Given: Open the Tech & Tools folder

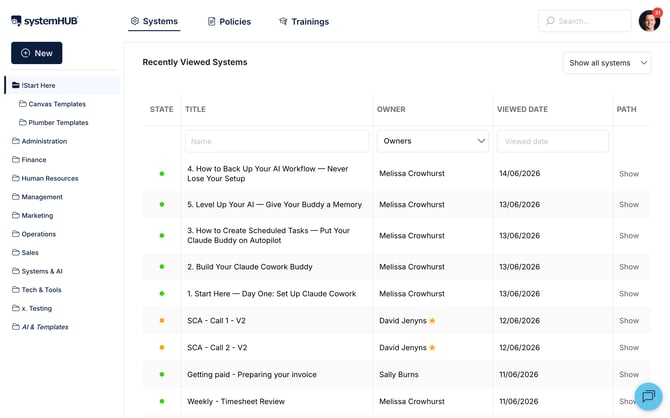Looking at the screenshot, I should [x=36, y=290].
